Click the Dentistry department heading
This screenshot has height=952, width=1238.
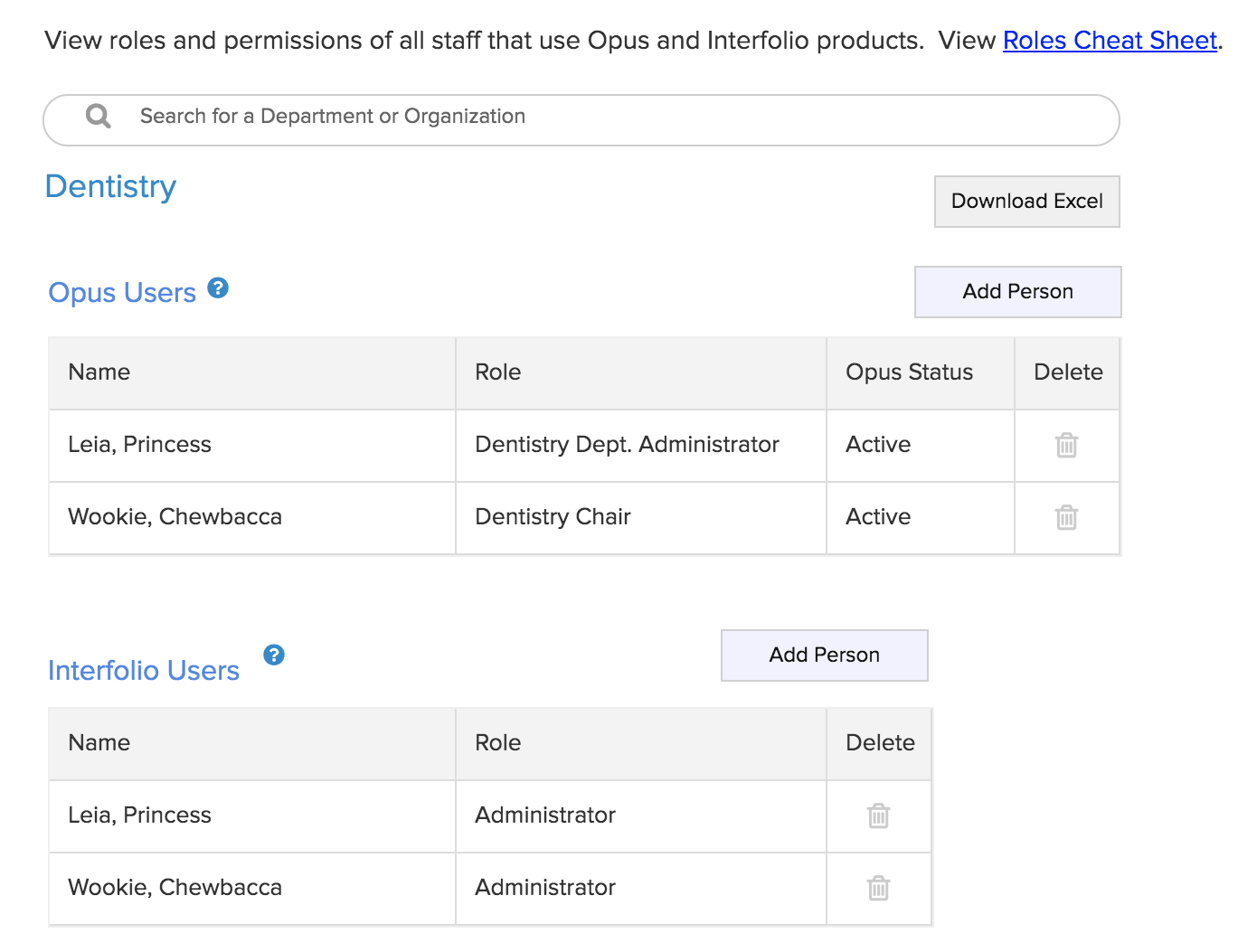[110, 186]
